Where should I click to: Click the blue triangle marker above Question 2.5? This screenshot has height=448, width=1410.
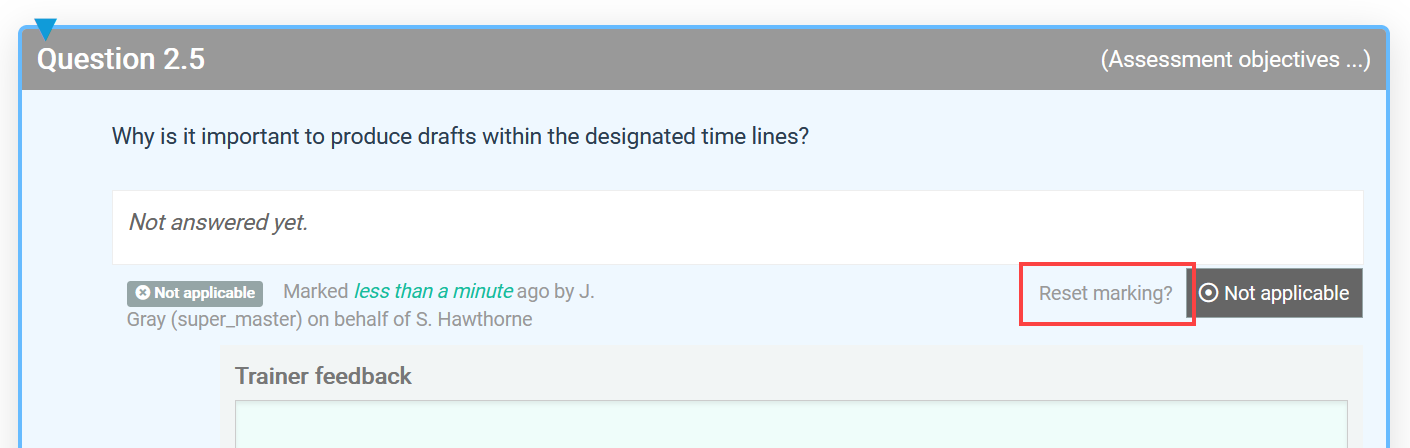45,29
